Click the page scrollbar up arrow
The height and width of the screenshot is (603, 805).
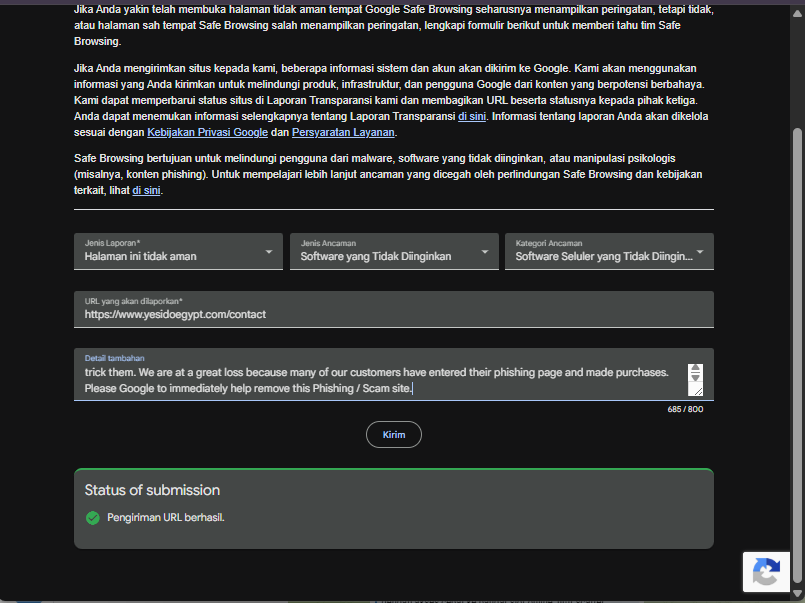[797, 14]
